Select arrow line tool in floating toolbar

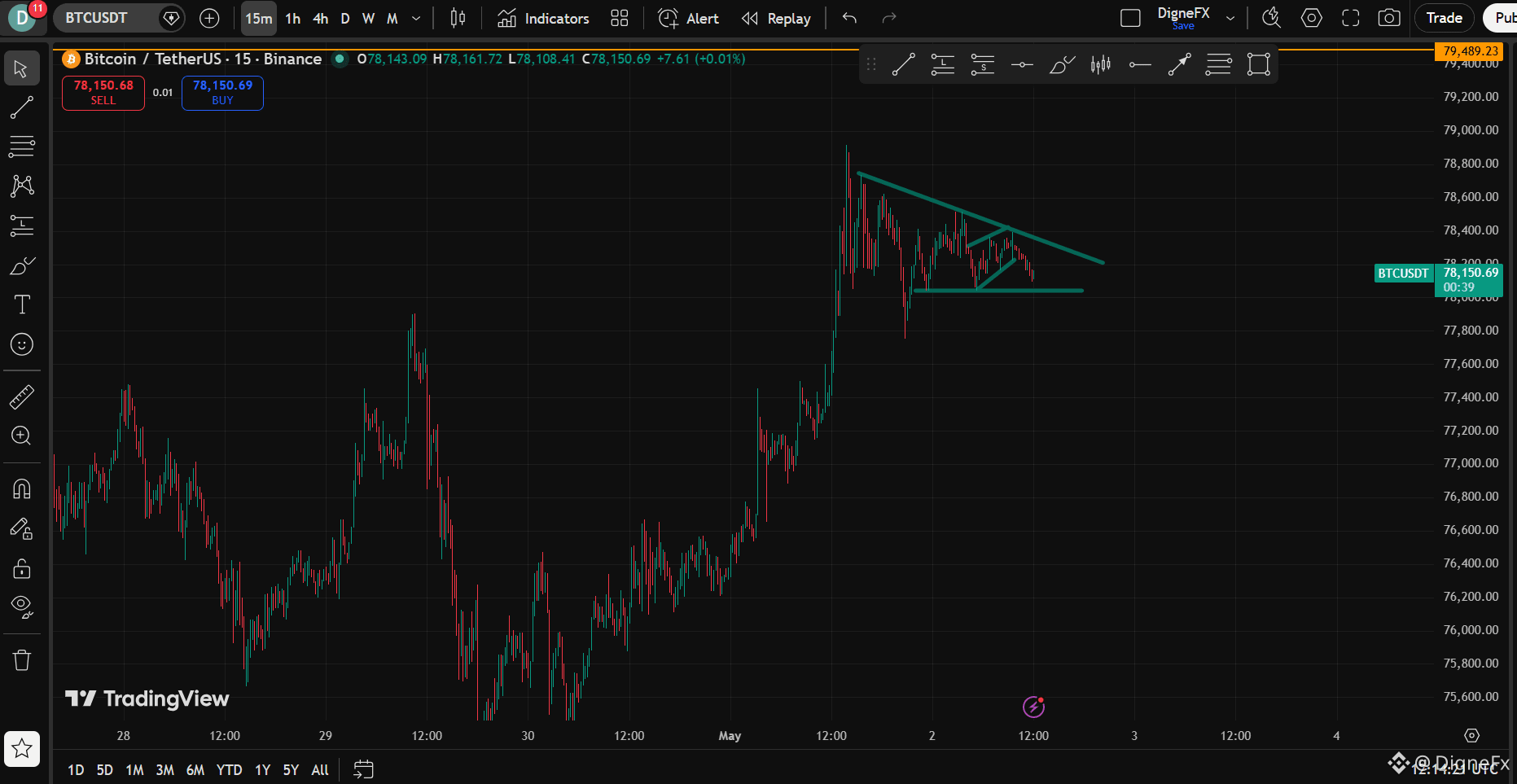[1179, 64]
